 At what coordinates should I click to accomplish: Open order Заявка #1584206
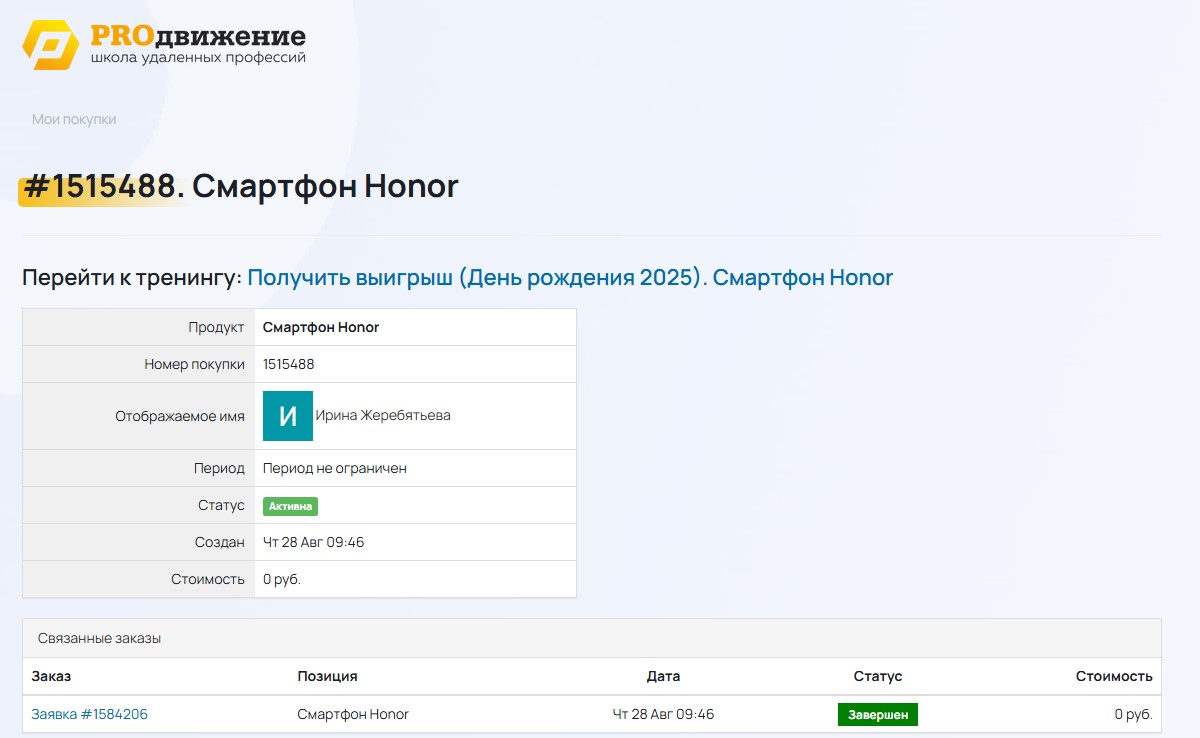[89, 714]
